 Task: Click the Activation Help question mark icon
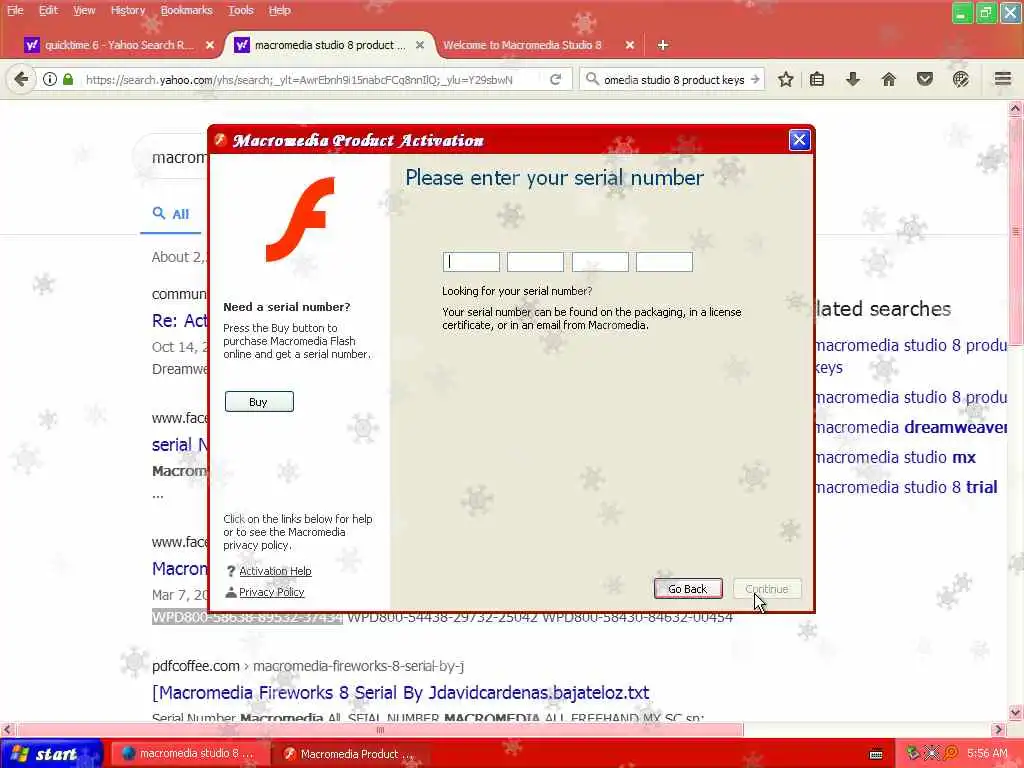(x=231, y=571)
